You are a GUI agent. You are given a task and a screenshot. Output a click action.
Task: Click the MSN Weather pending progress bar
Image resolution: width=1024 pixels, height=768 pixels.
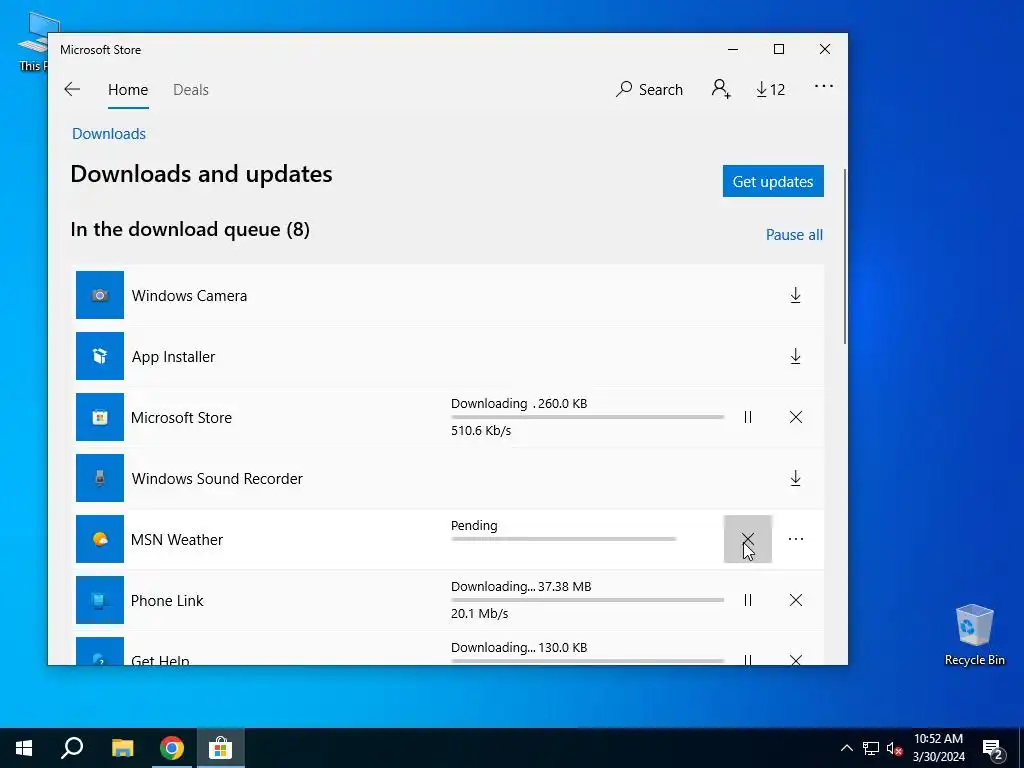(x=564, y=539)
